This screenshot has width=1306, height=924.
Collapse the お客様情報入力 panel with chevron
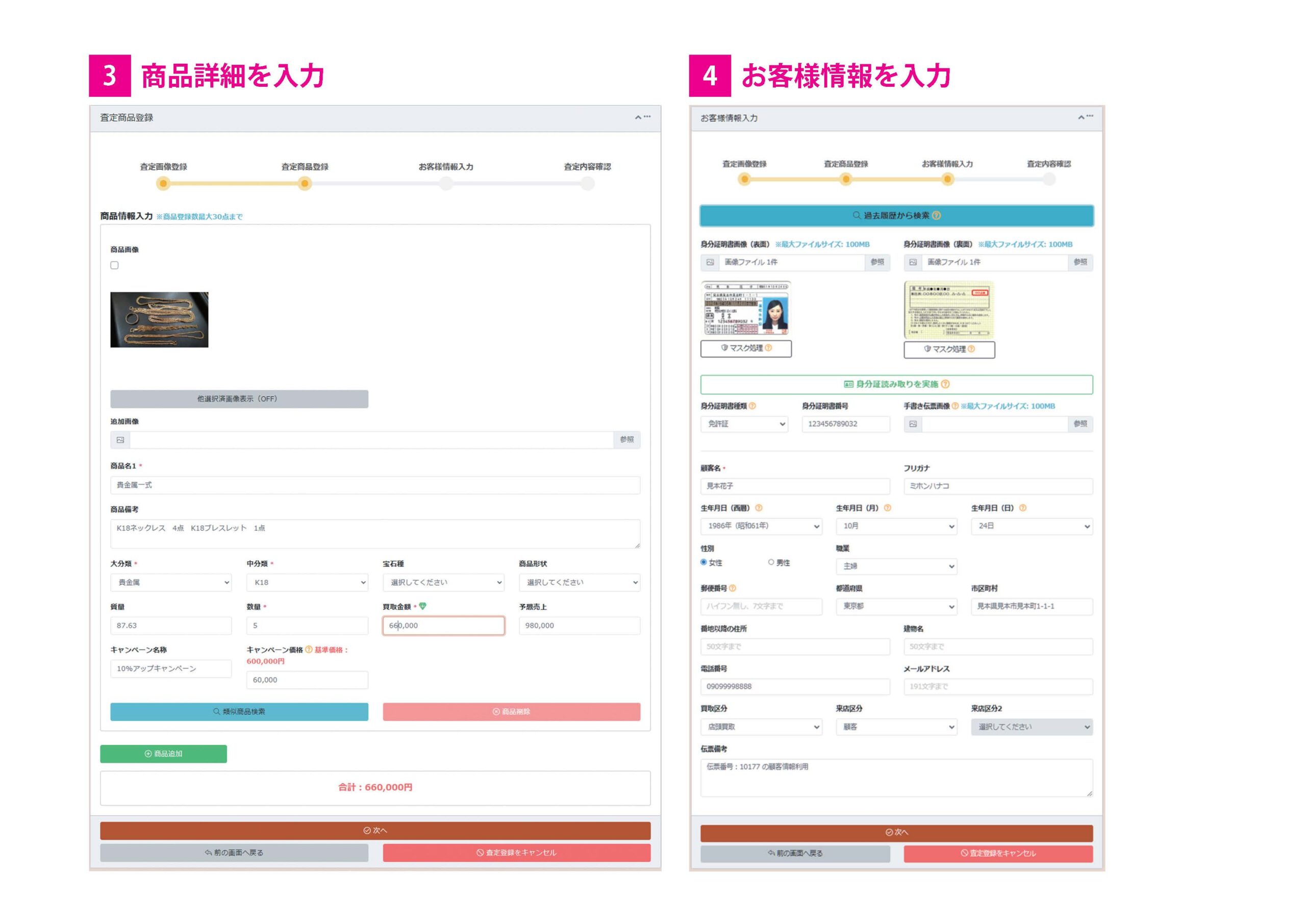pos(1081,117)
